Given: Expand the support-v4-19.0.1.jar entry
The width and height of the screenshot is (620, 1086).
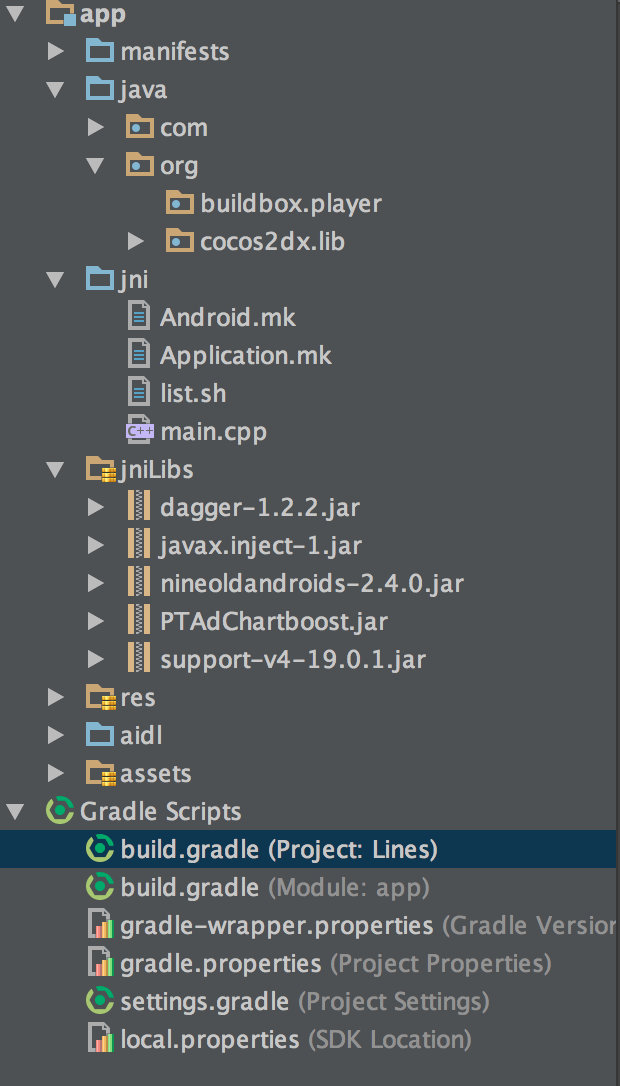Looking at the screenshot, I should click(x=95, y=659).
